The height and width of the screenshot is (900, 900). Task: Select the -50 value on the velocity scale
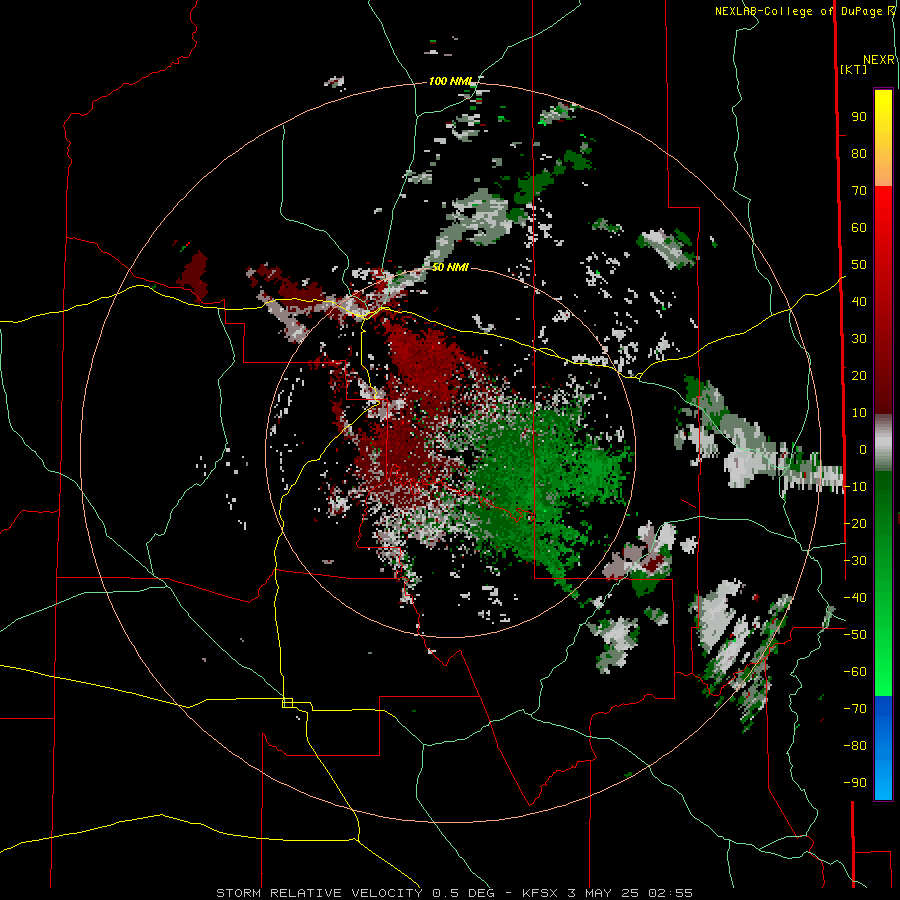pos(855,635)
